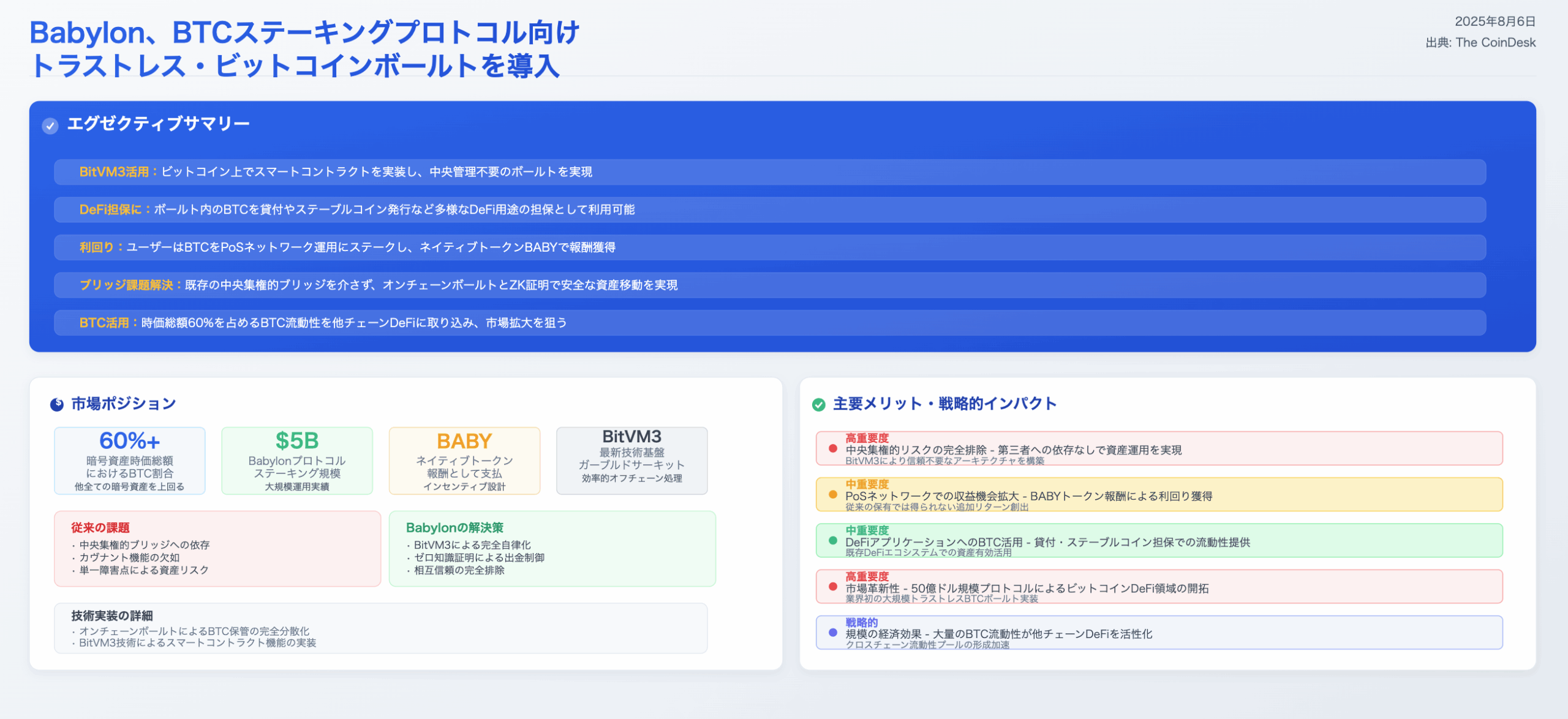The height and width of the screenshot is (719, 1568).
Task: Click the BABY ネイティブトークン stat card
Action: coord(464,461)
